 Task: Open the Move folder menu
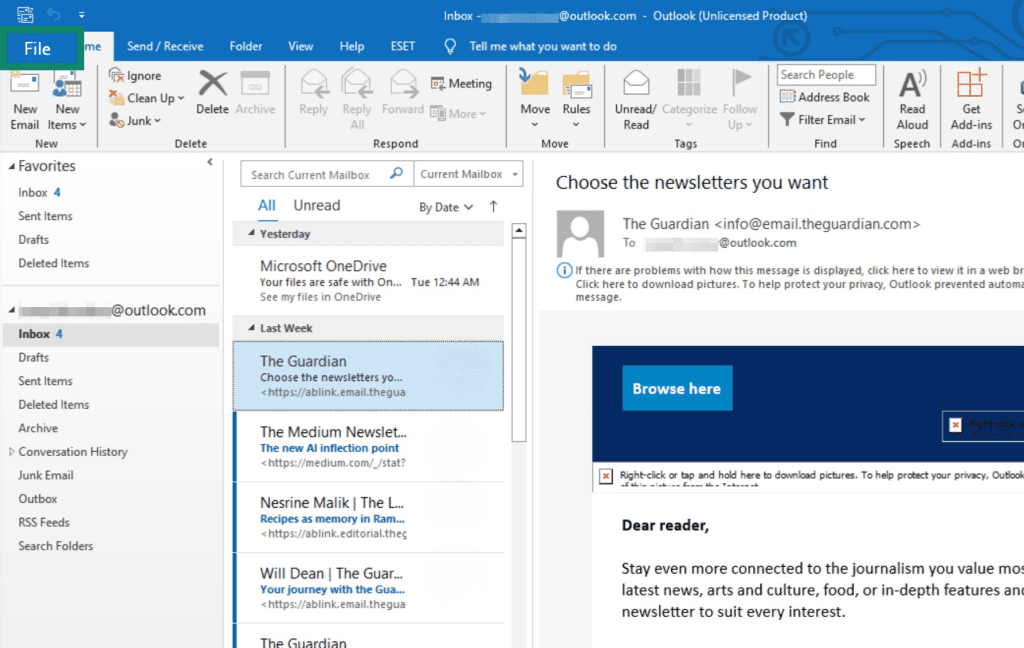535,99
